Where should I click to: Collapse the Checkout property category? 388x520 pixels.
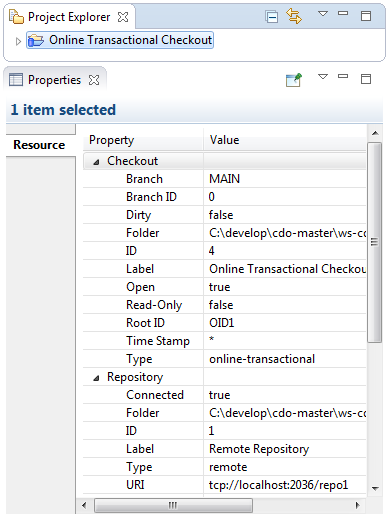pyautogui.click(x=96, y=162)
